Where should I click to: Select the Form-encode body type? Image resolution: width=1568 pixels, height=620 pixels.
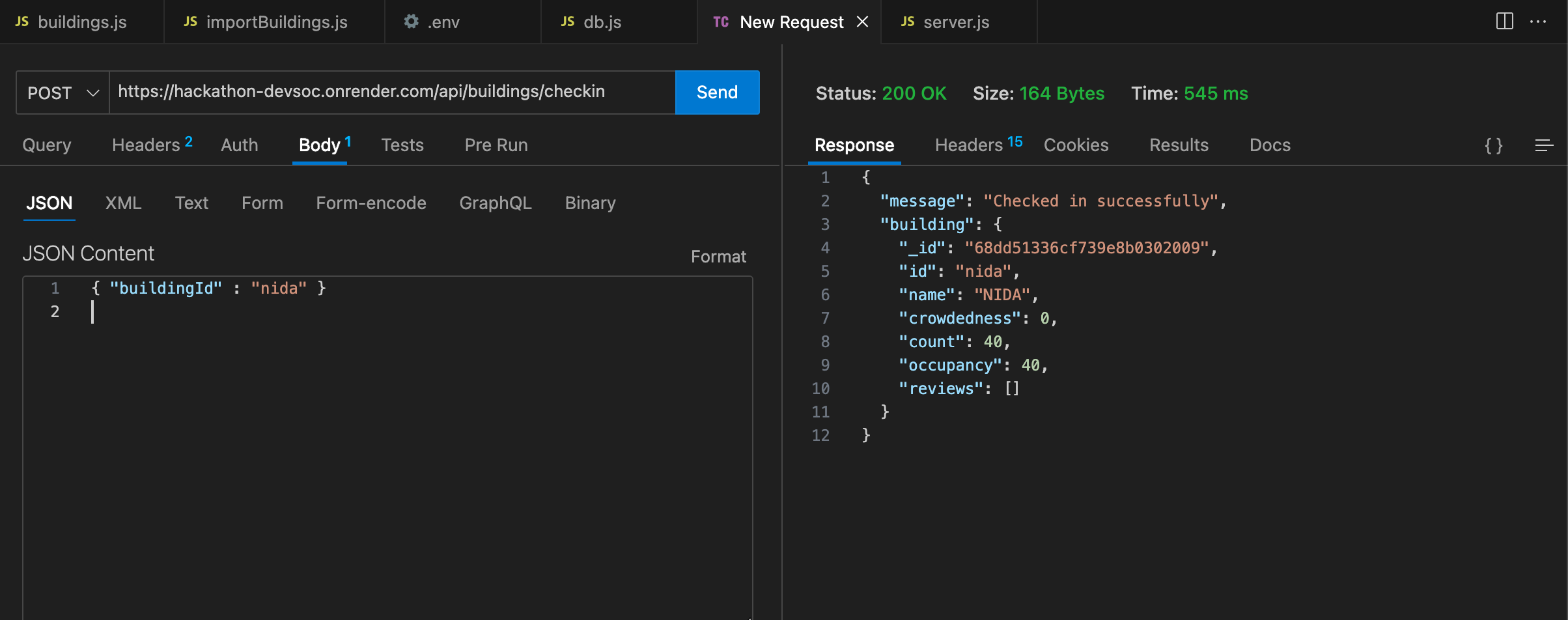click(371, 203)
